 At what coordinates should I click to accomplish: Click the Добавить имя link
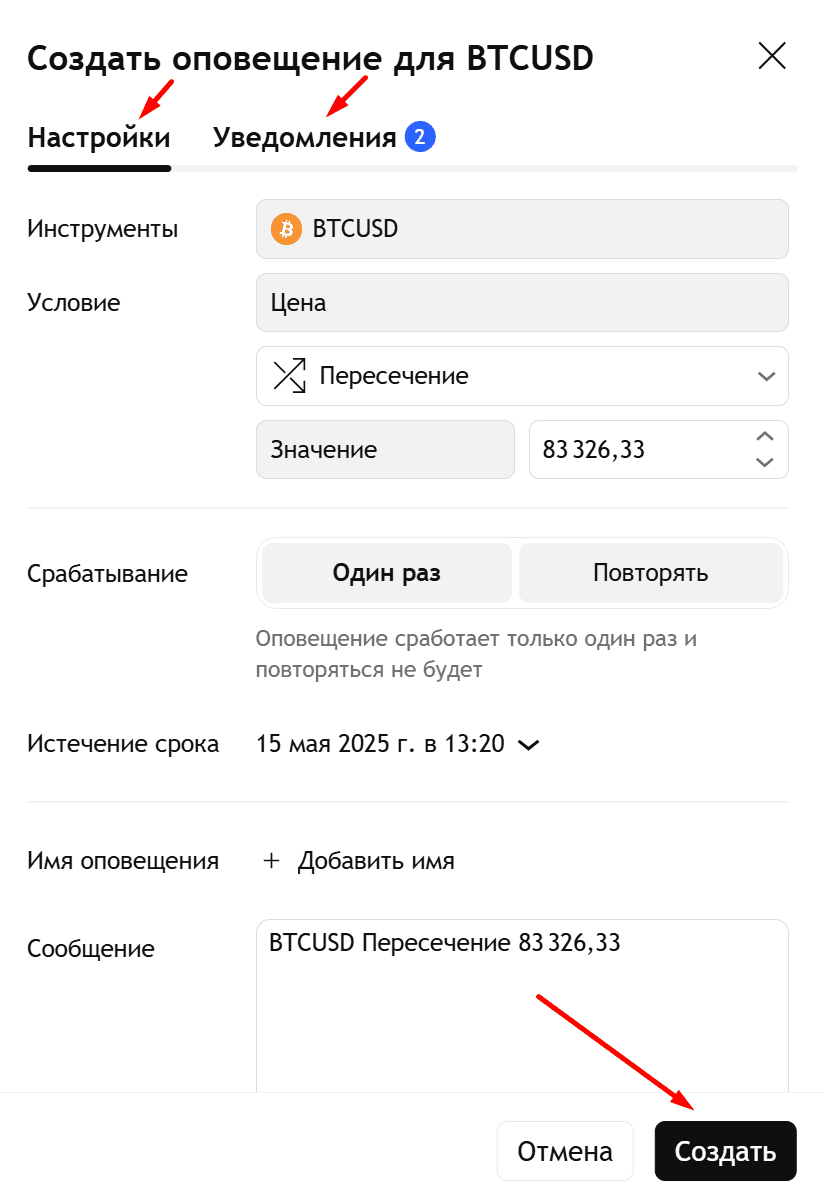376,861
